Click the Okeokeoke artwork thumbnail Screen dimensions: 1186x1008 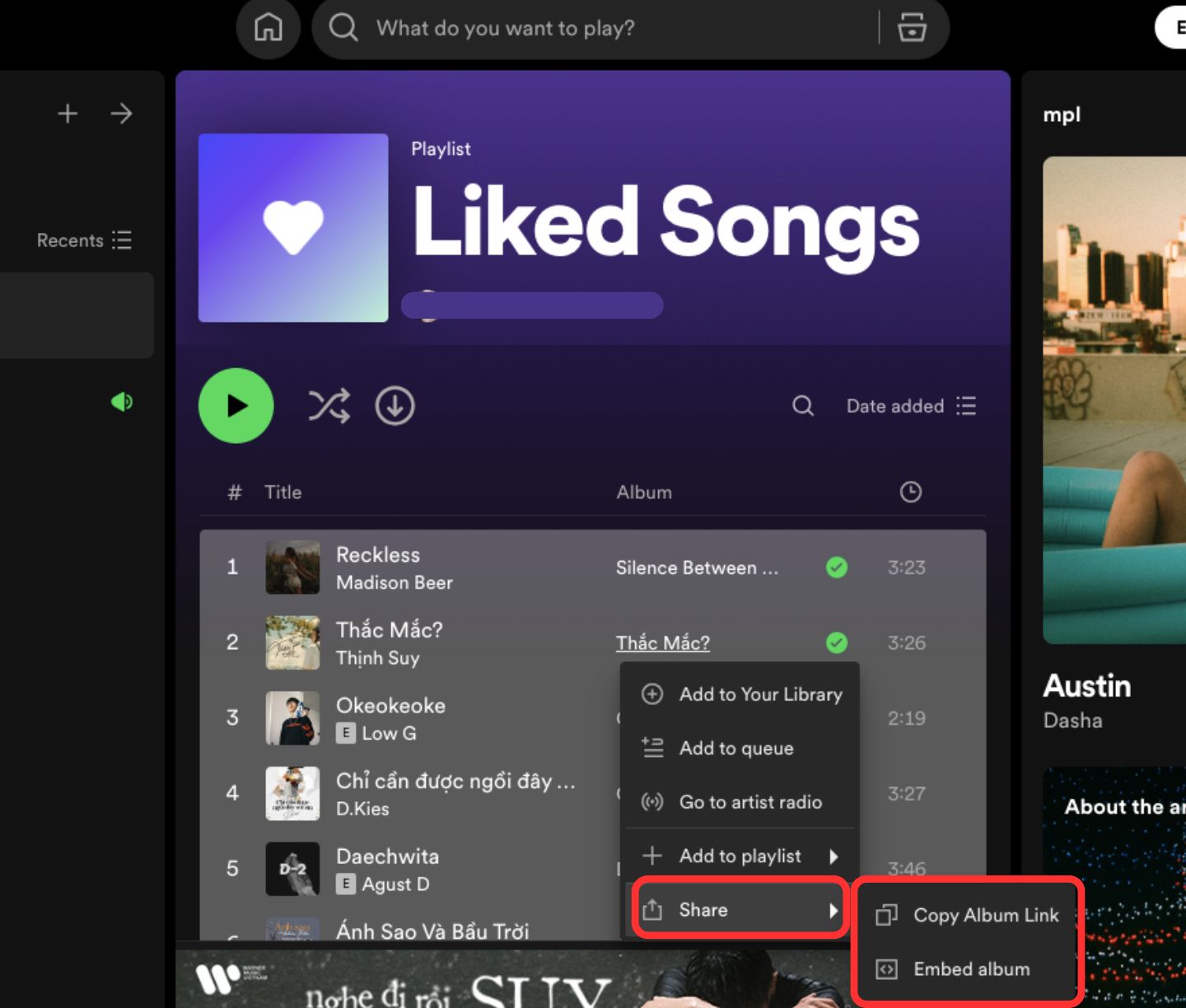(x=292, y=718)
